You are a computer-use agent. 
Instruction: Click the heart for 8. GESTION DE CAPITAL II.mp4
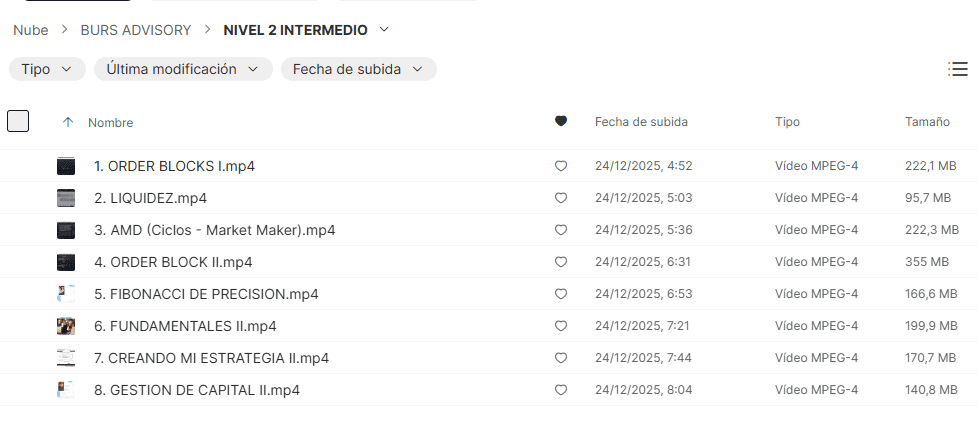tap(561, 390)
